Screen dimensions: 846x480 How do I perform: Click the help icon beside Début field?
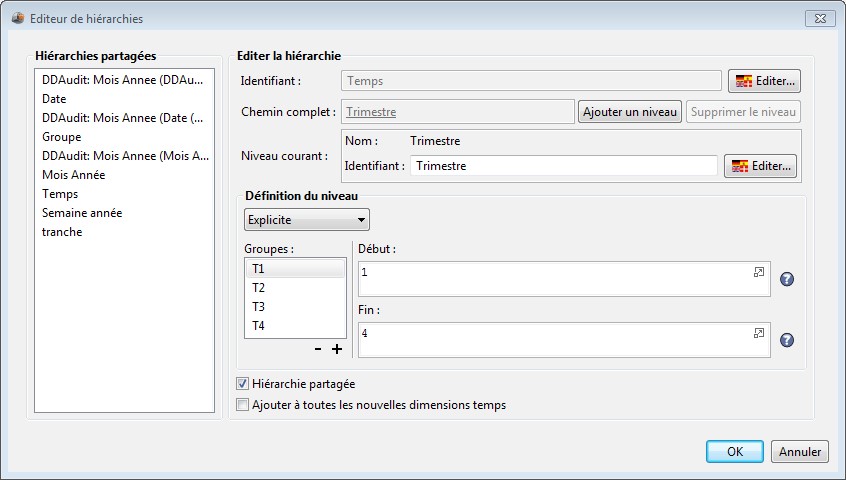tap(787, 279)
